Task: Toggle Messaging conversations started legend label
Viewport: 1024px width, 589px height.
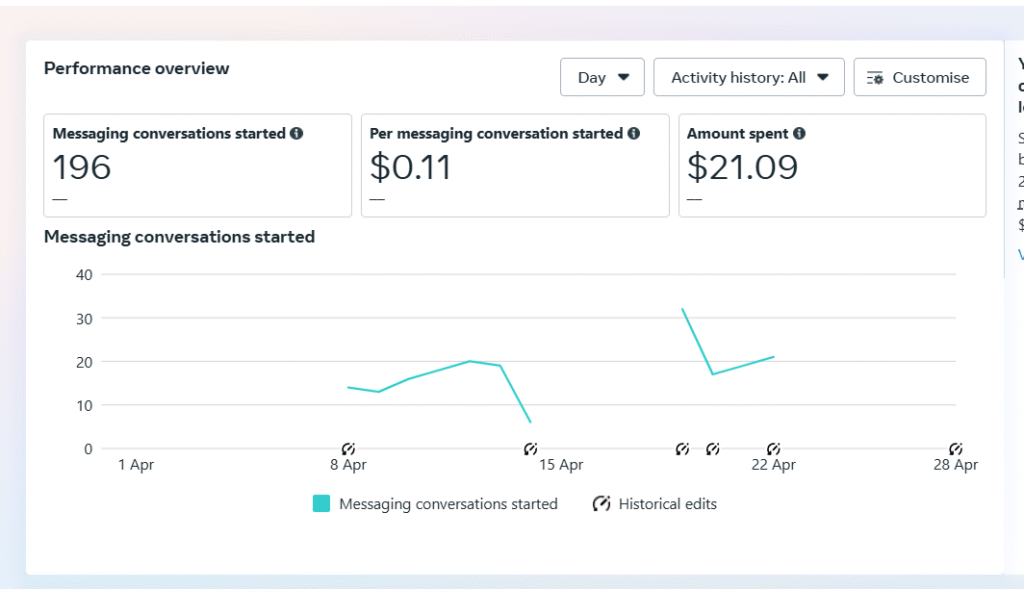Action: [x=448, y=504]
